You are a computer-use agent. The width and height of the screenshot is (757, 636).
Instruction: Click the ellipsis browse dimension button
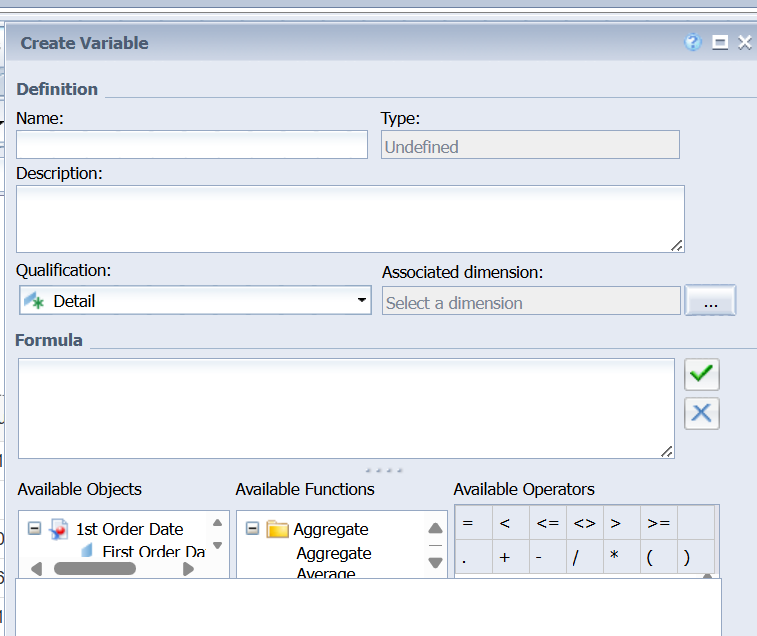point(710,301)
